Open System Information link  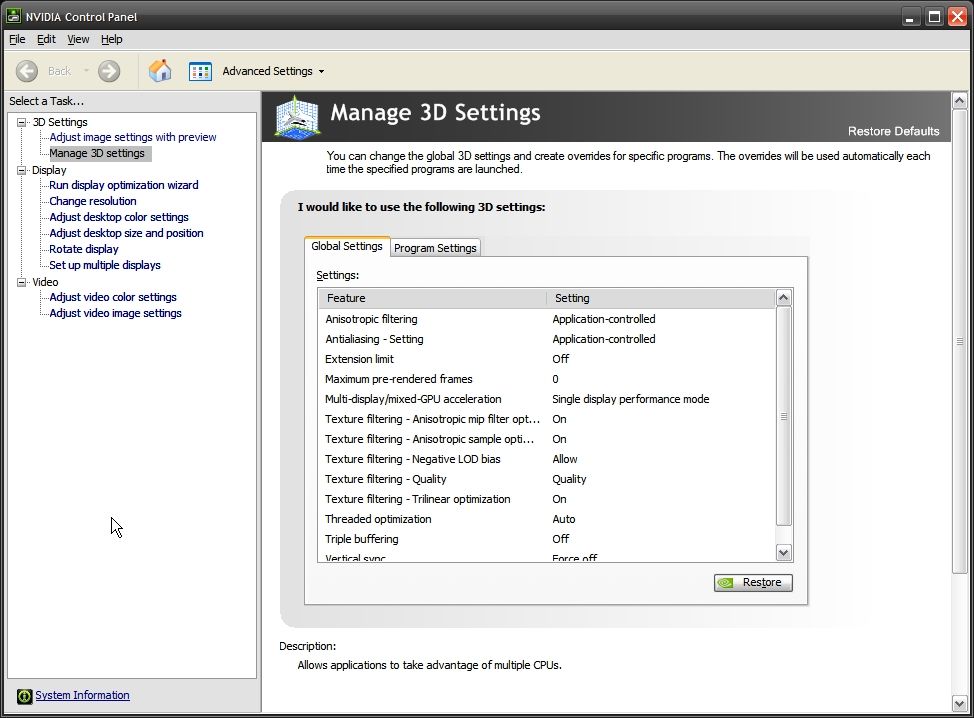tap(82, 695)
